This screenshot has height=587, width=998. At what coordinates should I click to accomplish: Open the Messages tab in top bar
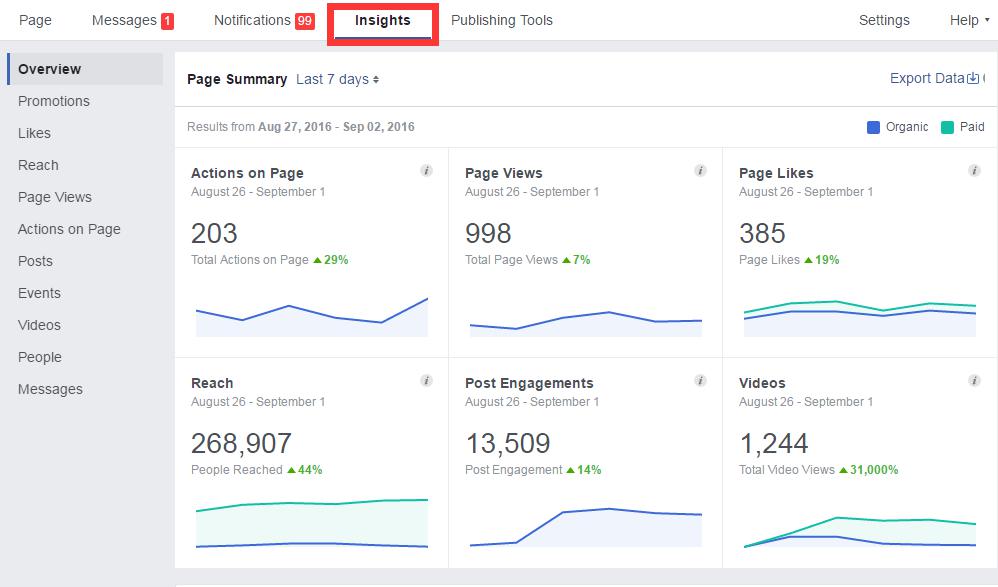124,20
